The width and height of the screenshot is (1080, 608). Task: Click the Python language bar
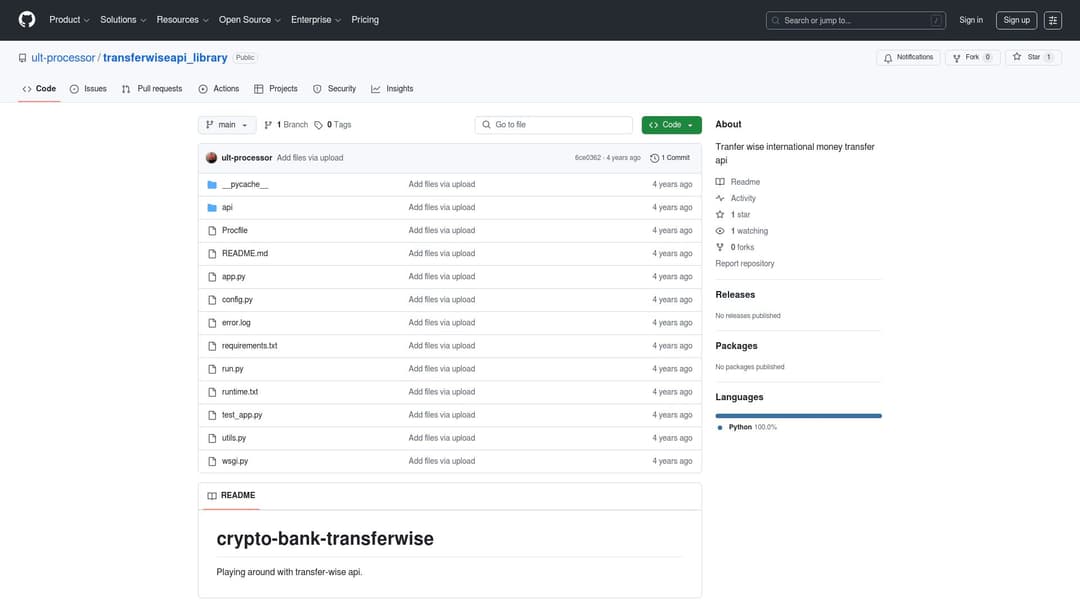coord(798,415)
